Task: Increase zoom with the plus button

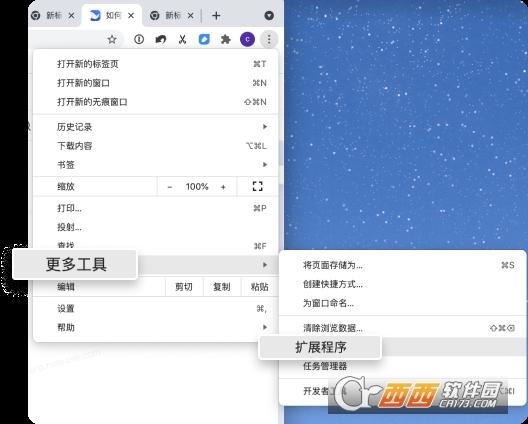Action: pyautogui.click(x=223, y=187)
